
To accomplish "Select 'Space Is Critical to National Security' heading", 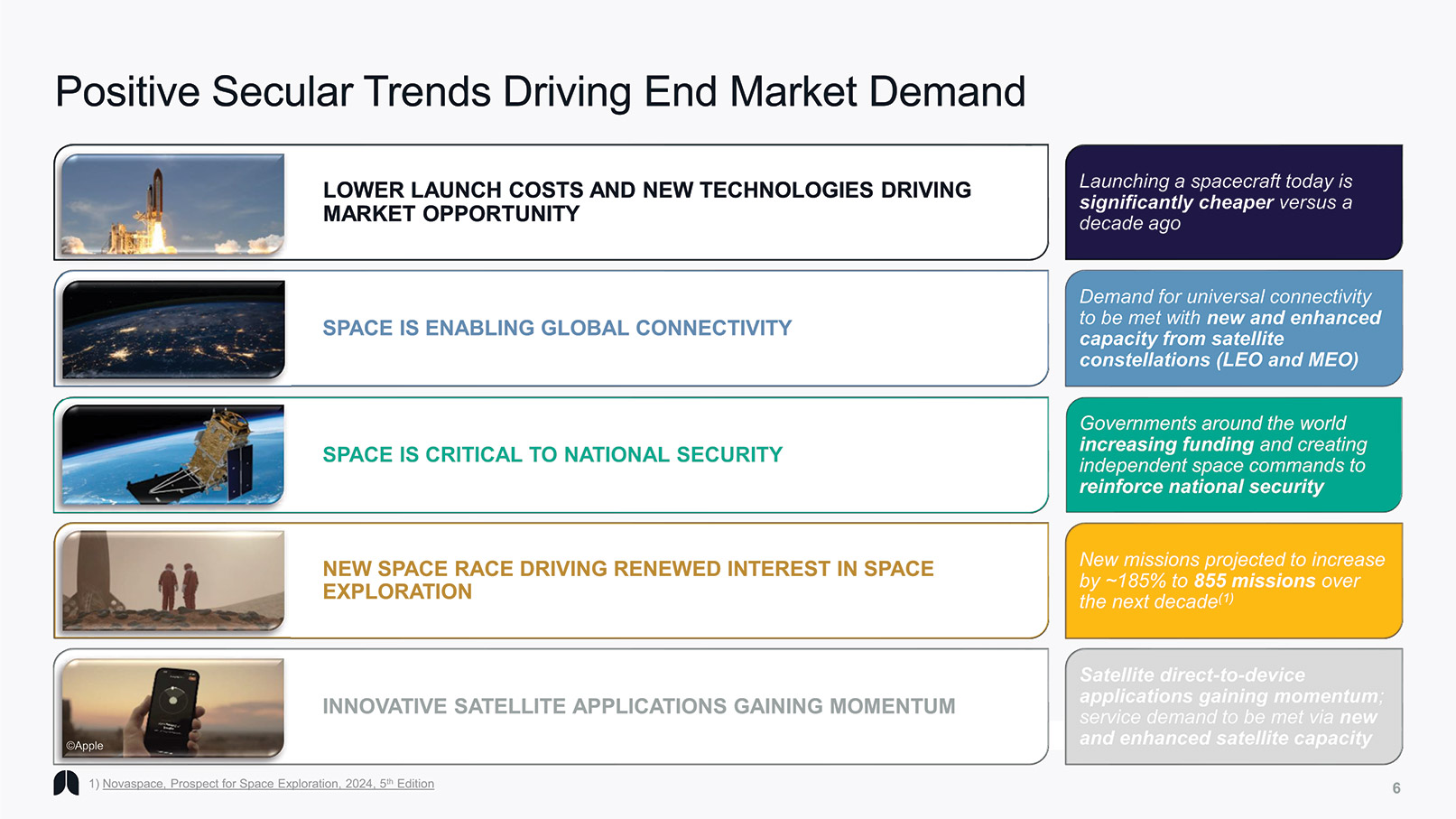I will (552, 454).
